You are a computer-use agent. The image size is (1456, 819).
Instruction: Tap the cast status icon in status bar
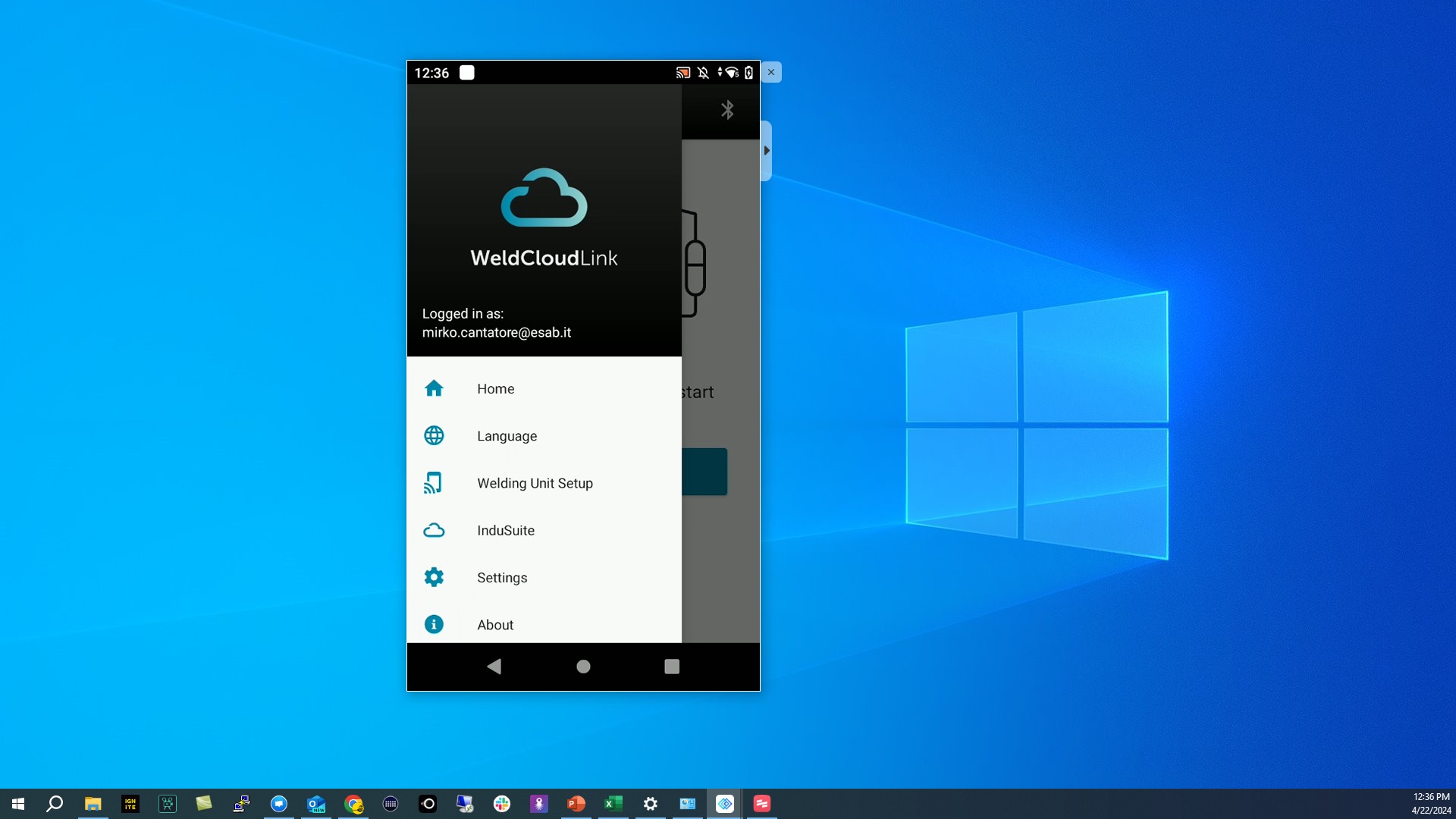tap(682, 73)
